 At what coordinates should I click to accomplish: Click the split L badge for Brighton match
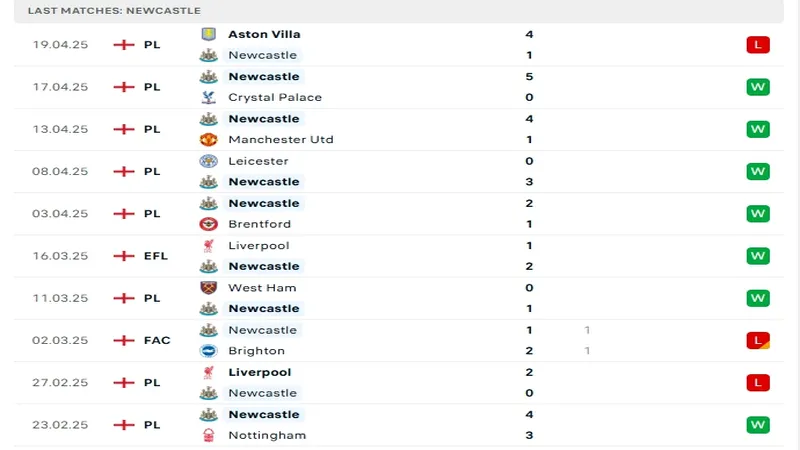(757, 340)
